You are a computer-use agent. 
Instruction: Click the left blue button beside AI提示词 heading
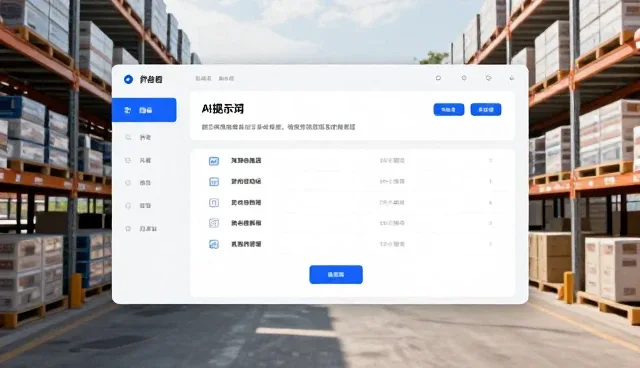(x=449, y=109)
